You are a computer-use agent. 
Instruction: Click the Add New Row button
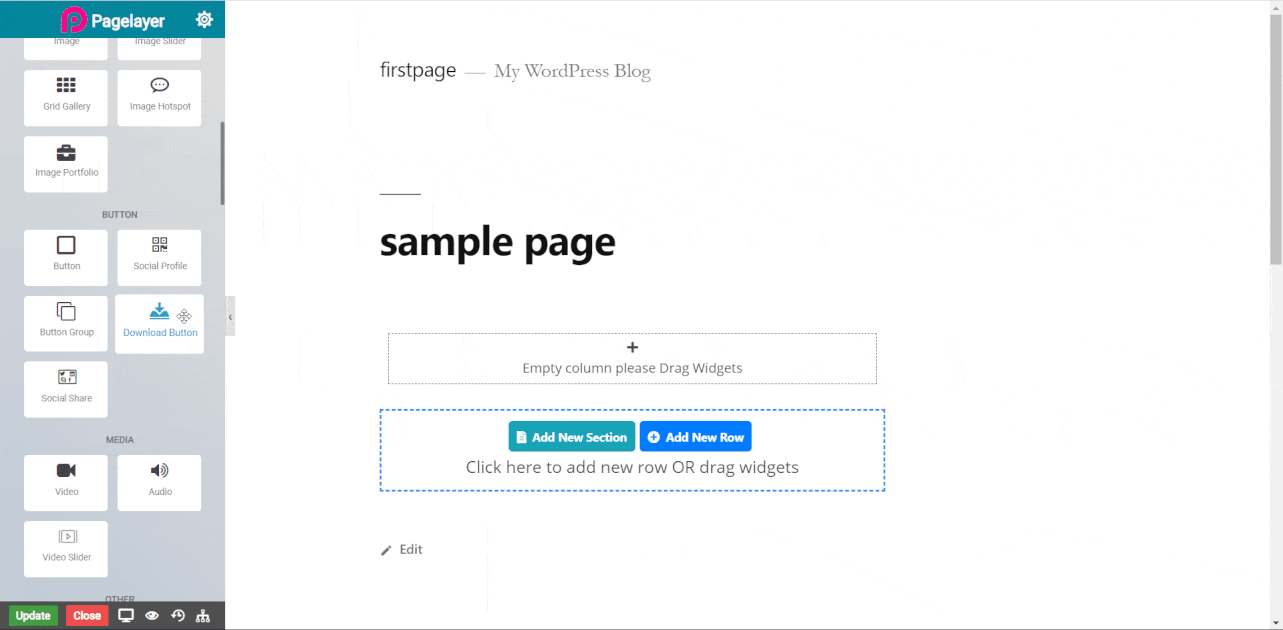click(695, 436)
